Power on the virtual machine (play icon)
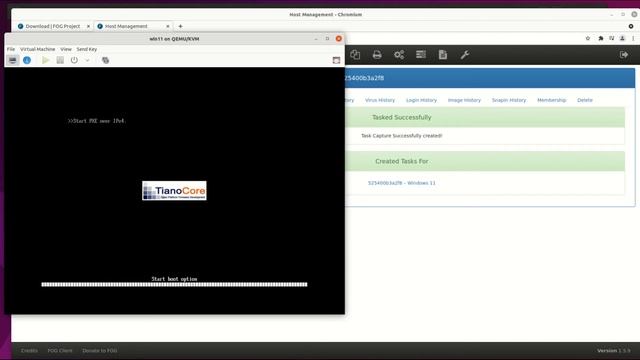This screenshot has width=640, height=360. tap(45, 60)
